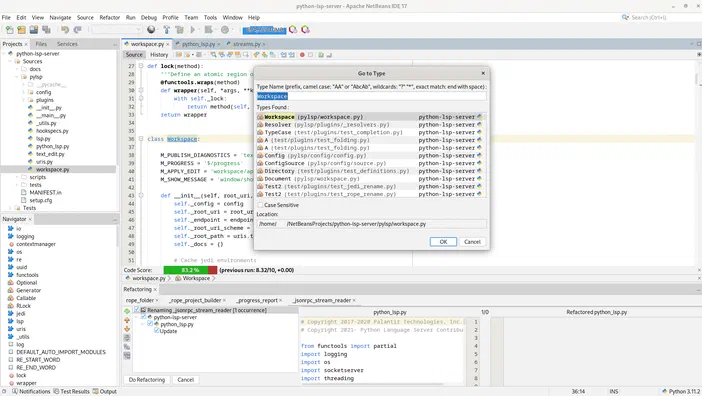Select hookspecs.py in the Projects tree
Screen dimensions: 702x396
pos(52,131)
